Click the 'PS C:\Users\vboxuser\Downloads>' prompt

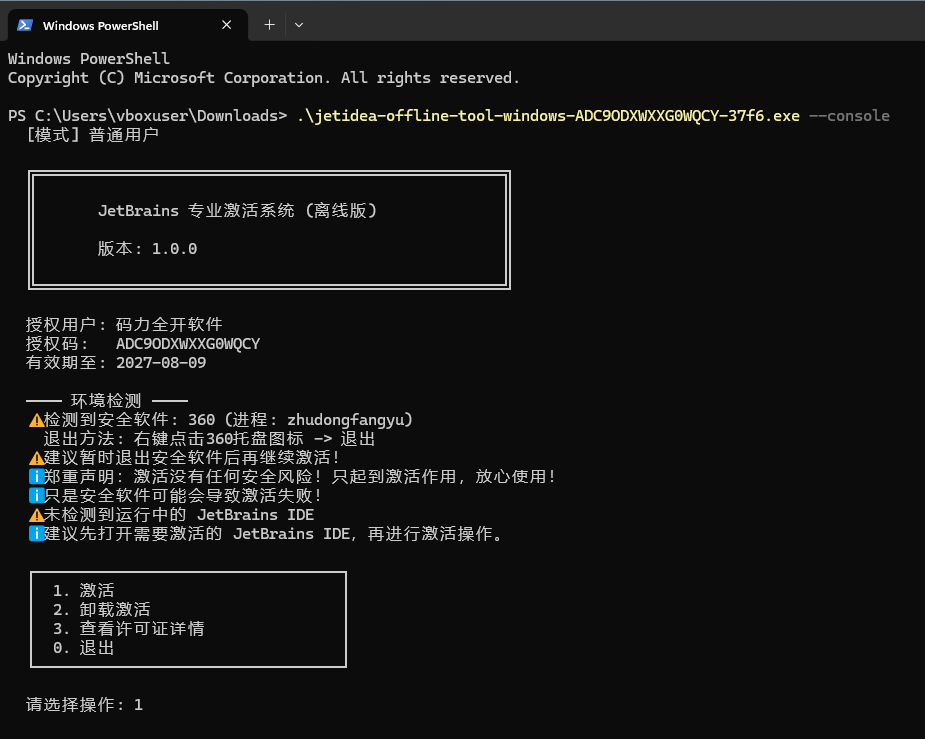(147, 116)
